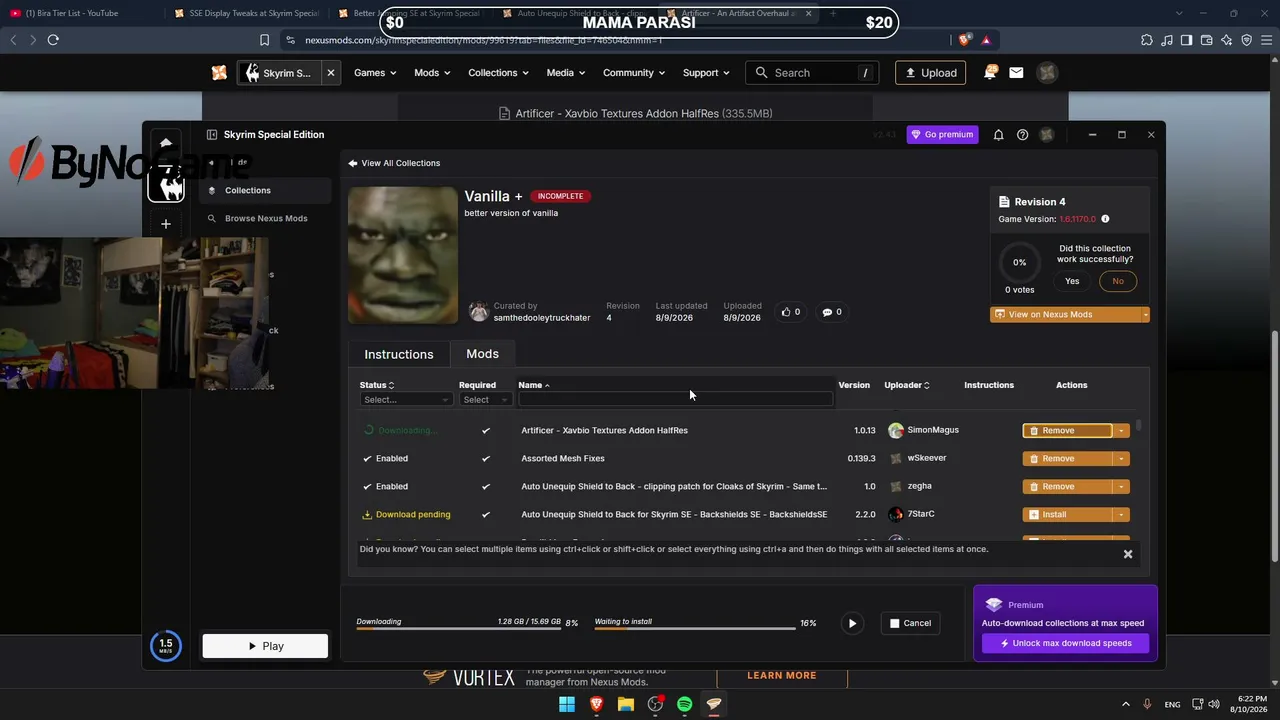Viewport: 1280px width, 720px height.
Task: Search on Nexus Mods website
Action: pos(814,73)
